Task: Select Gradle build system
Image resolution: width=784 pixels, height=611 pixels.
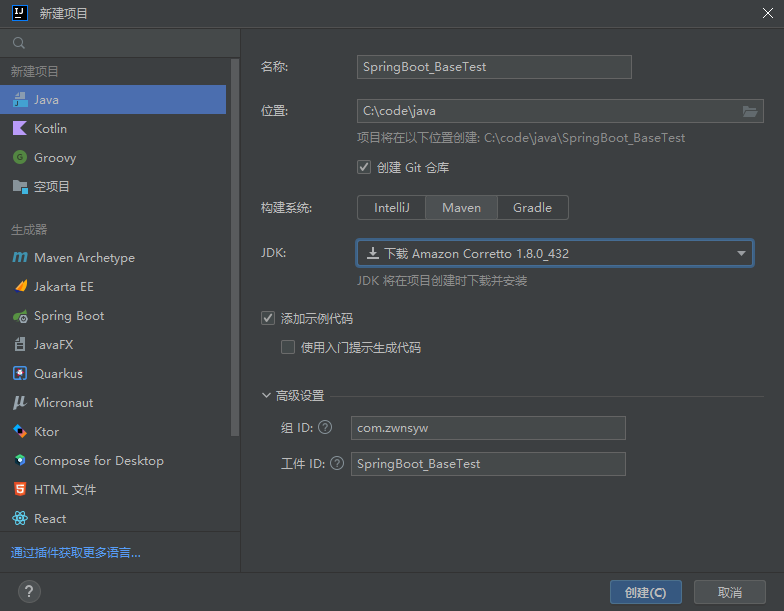Action: (532, 208)
